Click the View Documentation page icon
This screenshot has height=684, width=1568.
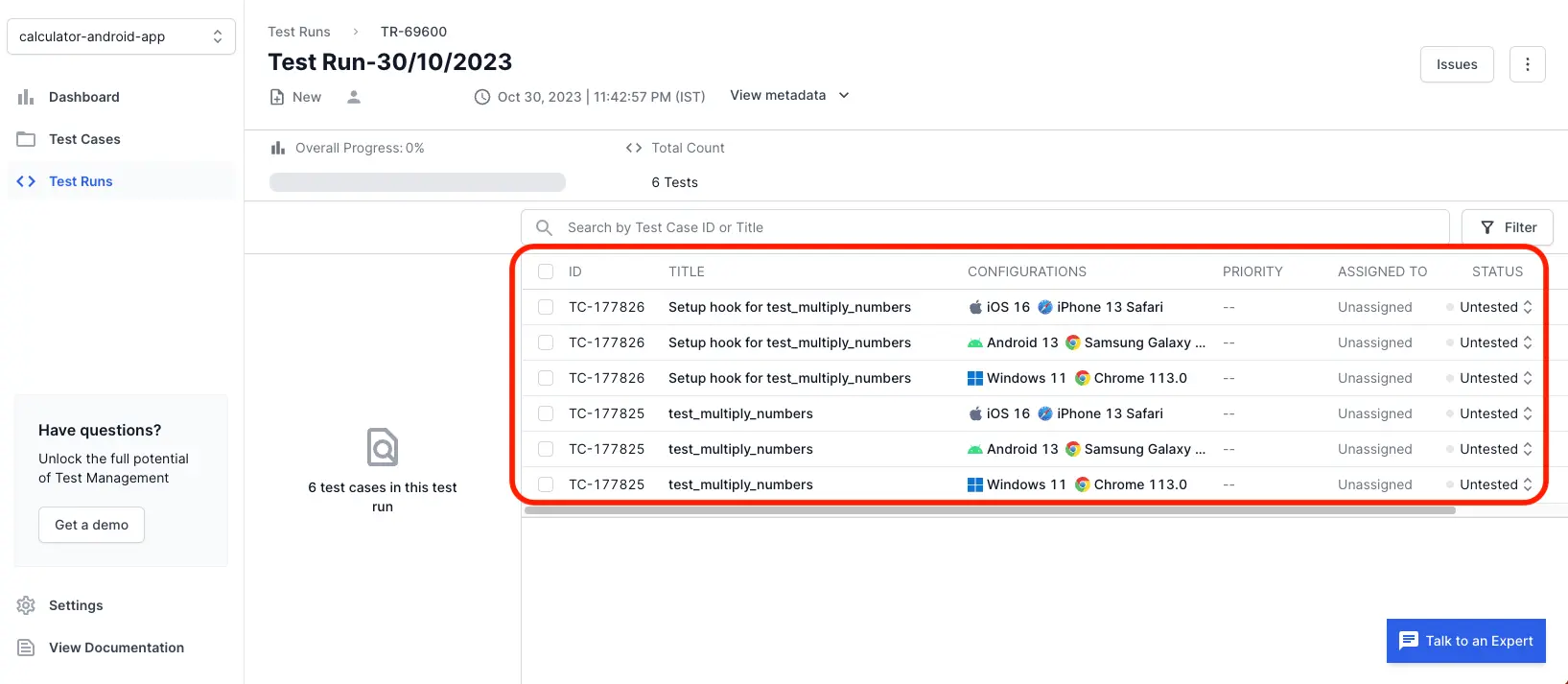click(26, 648)
